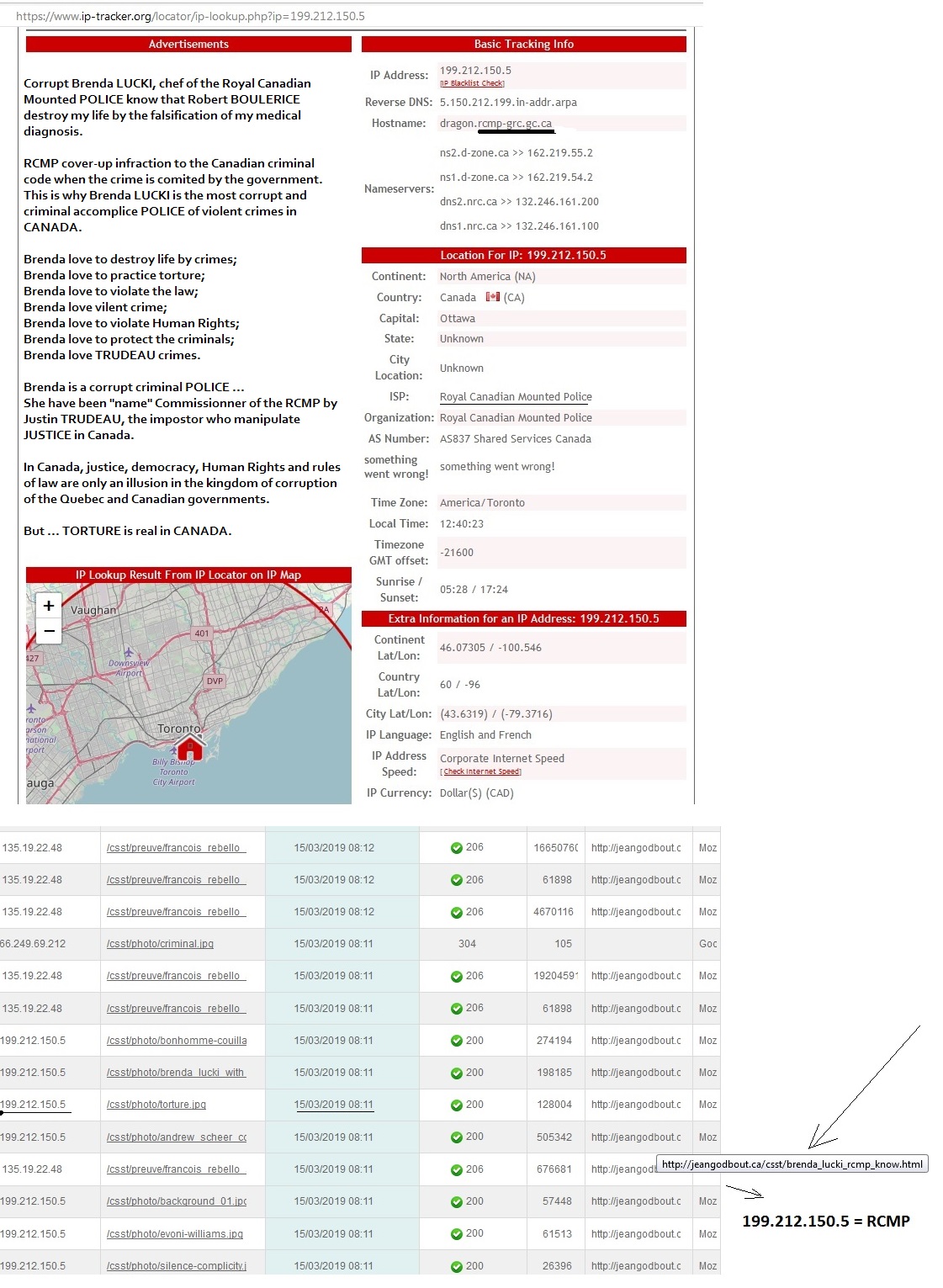This screenshot has height=1288, width=943.
Task: Click the airport icon at Downsview Airport
Action: (128, 652)
